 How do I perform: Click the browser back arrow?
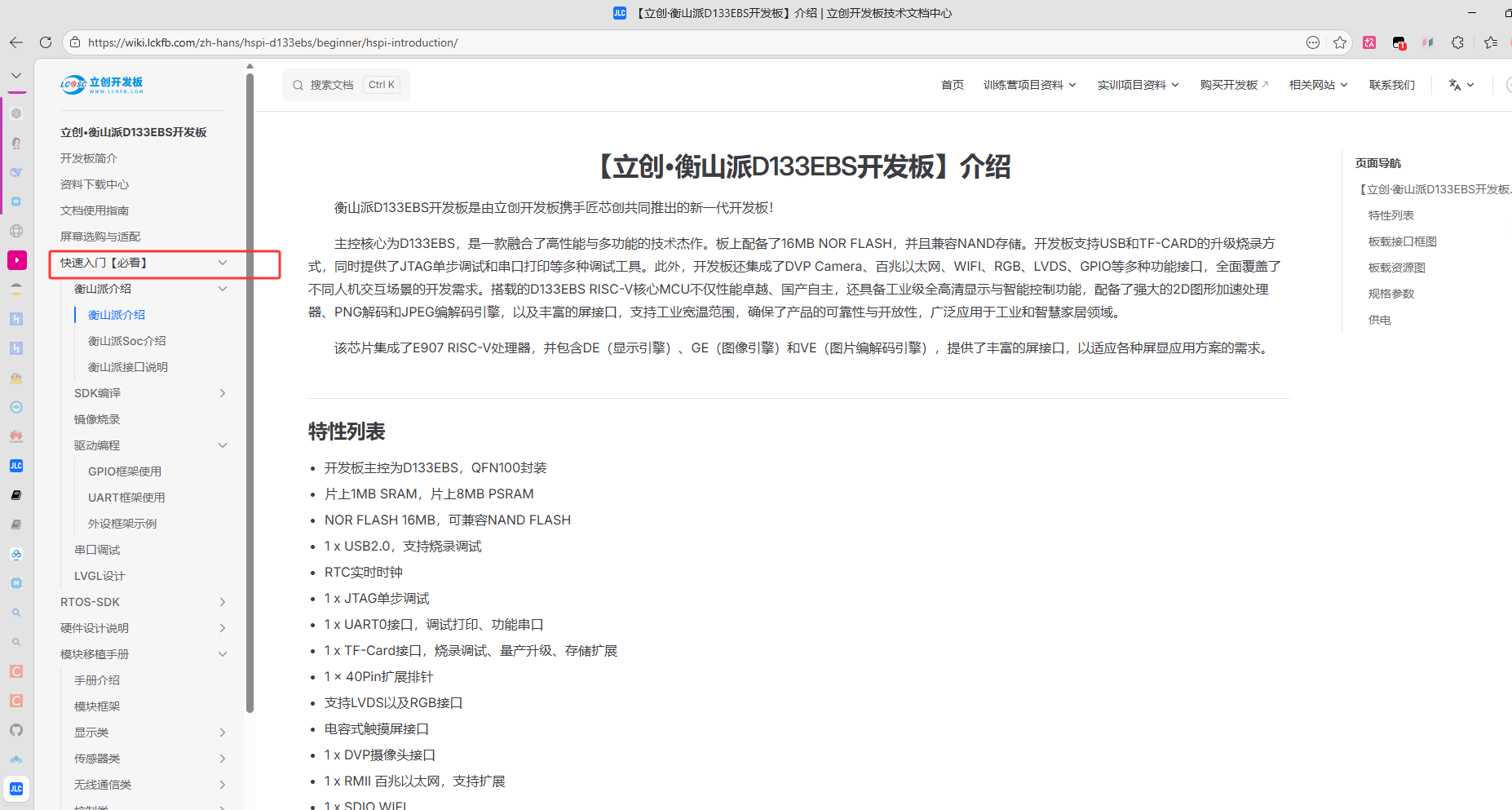pos(16,42)
